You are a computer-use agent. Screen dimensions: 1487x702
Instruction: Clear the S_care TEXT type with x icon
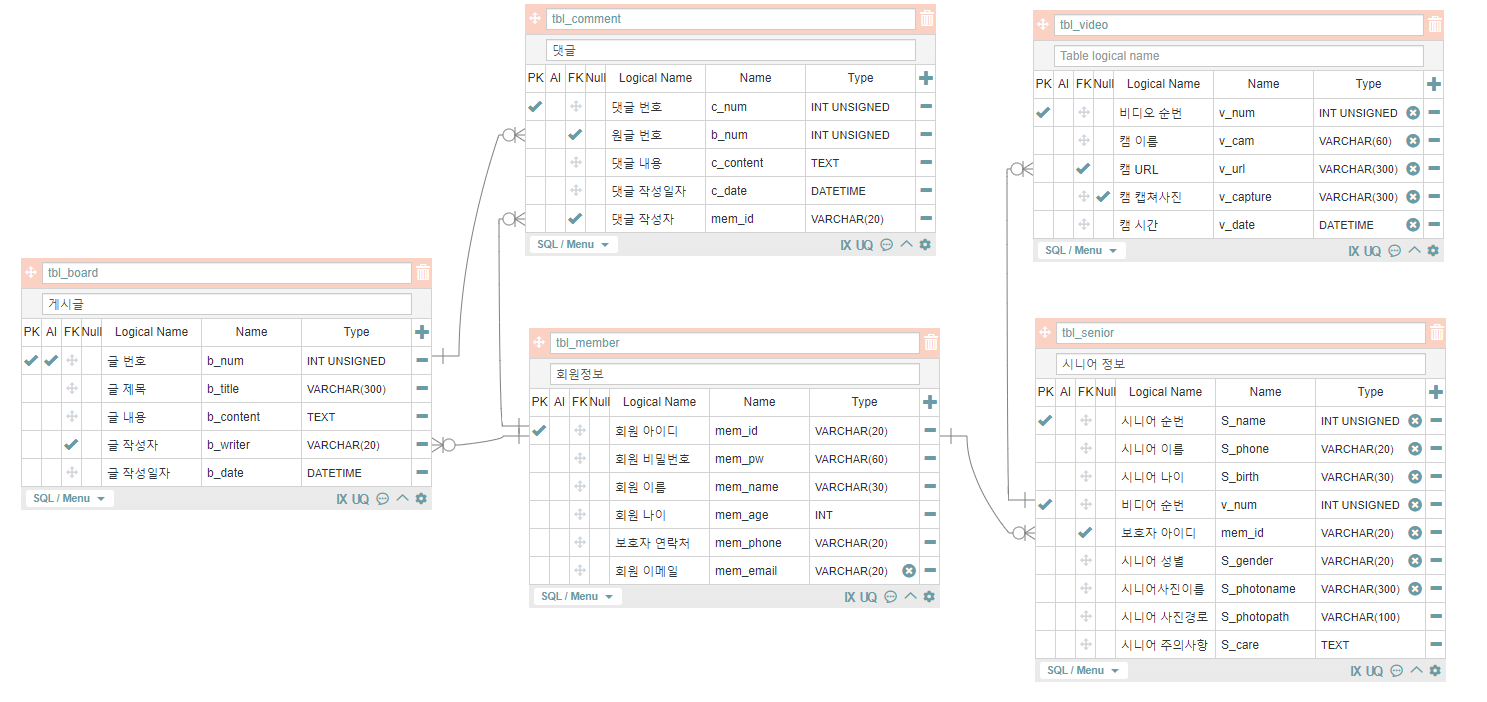pyautogui.click(x=1414, y=644)
